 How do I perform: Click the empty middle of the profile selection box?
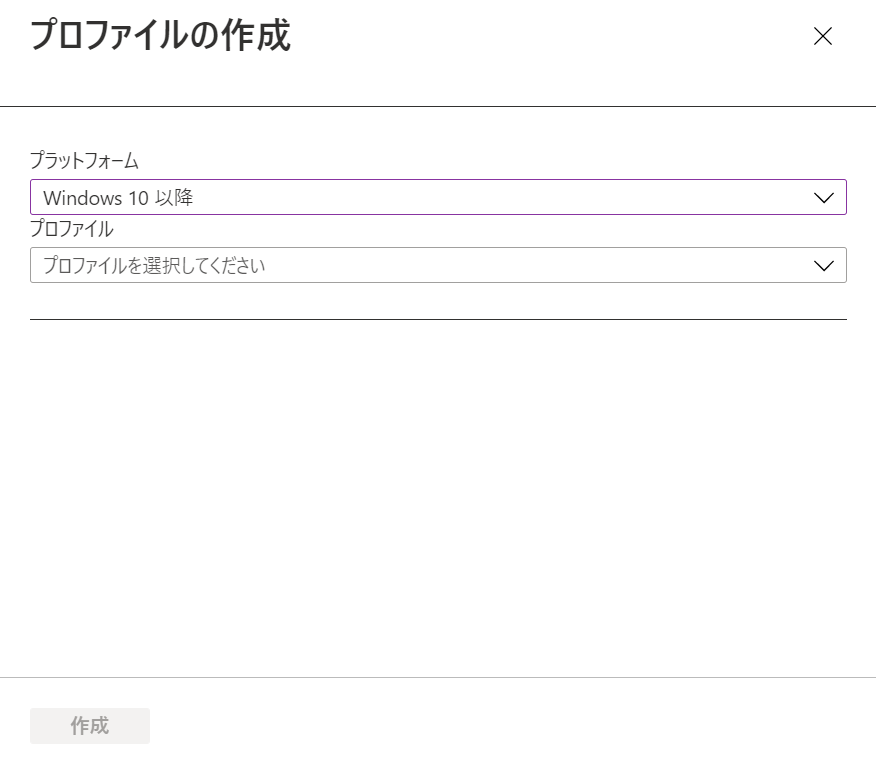536,265
